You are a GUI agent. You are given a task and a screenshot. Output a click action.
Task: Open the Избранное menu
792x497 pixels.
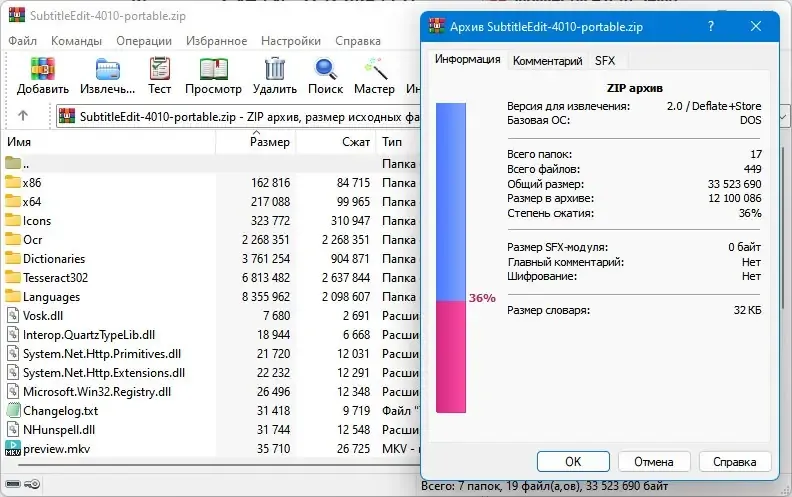[x=217, y=41]
